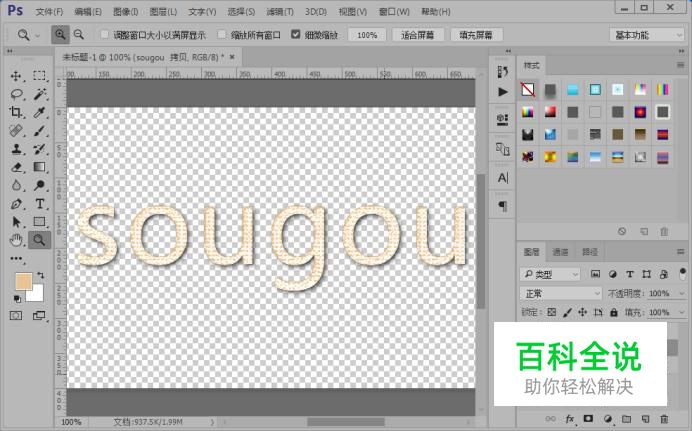Click the background color swatch
This screenshot has height=431, width=692.
(x=37, y=294)
